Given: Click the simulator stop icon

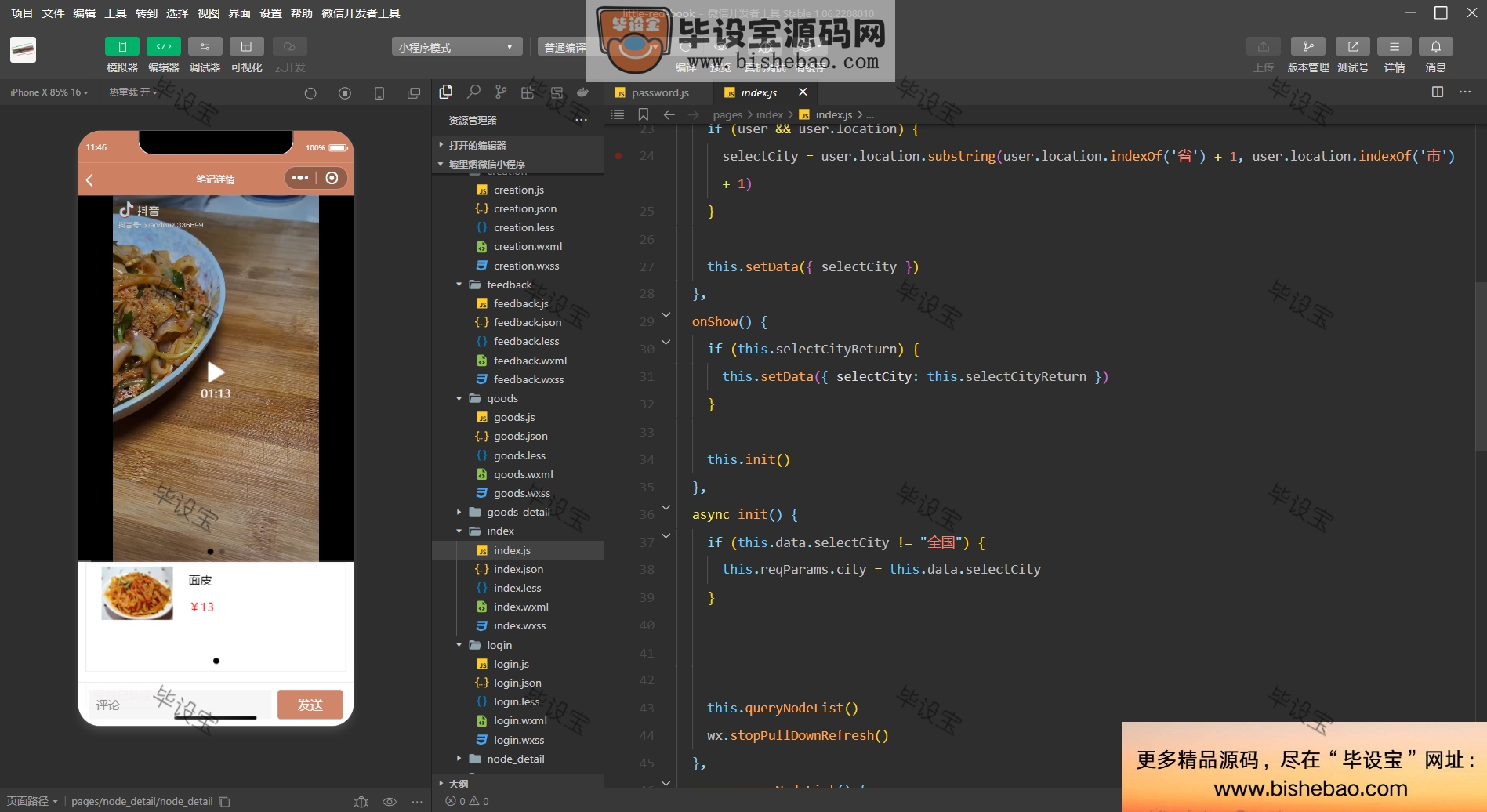Looking at the screenshot, I should 345,93.
